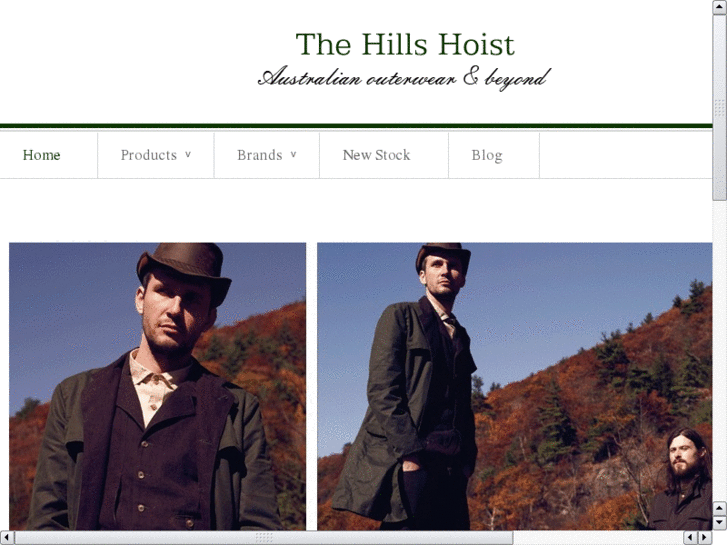Click the horizontal scrollbar thumb

(x=263, y=538)
